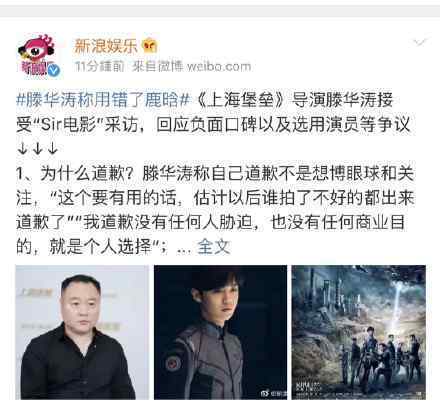
Task: Click the gray separator bar above the post
Action: click(x=220, y=11)
